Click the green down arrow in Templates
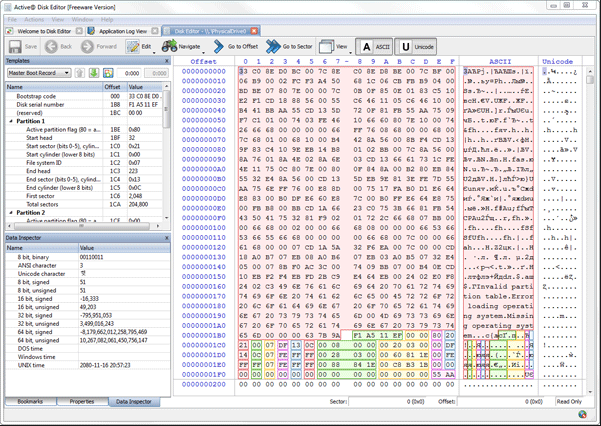Screen dimensions: 601x426 (x=94, y=73)
